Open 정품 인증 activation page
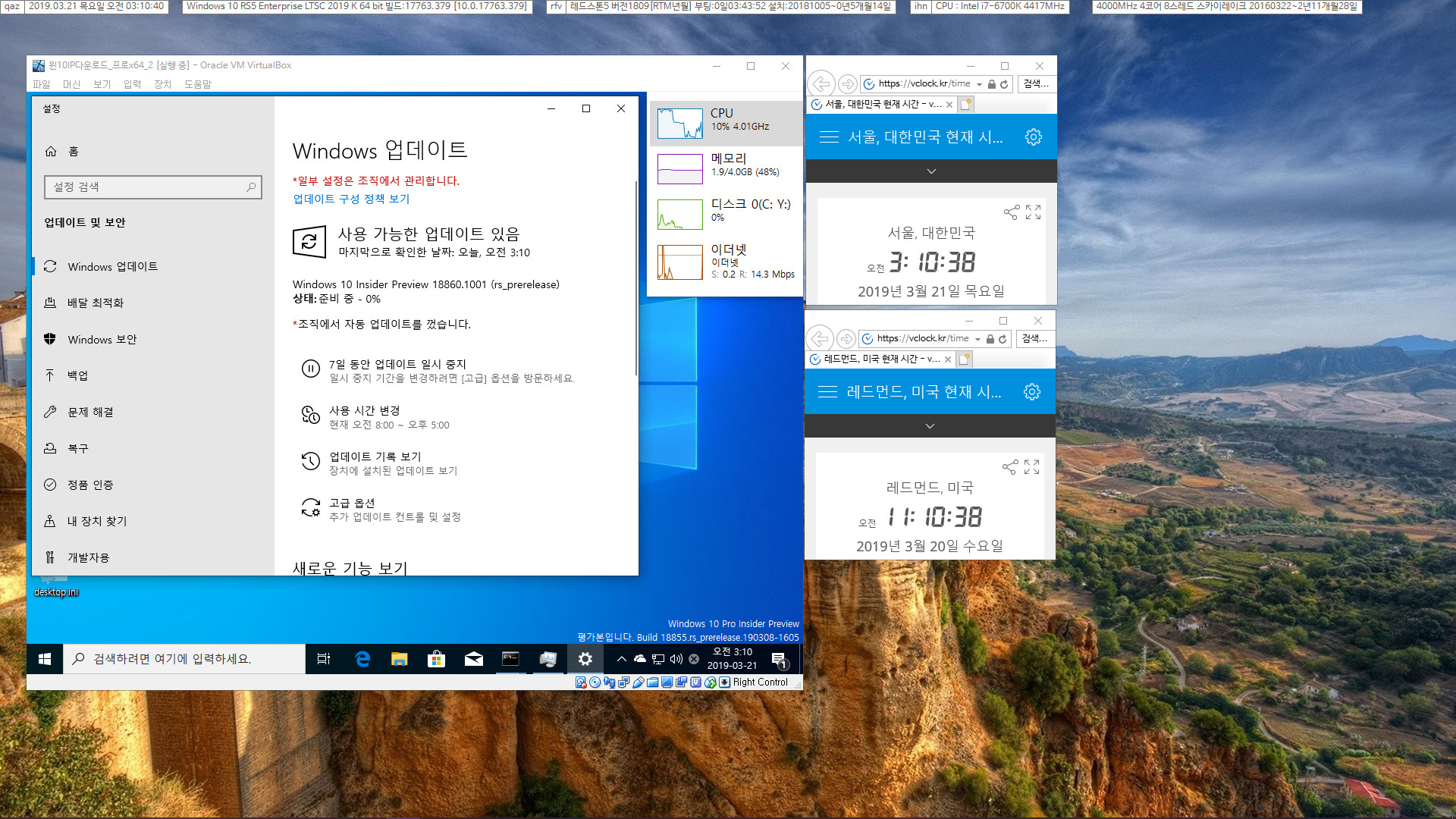This screenshot has width=1456, height=819. 90,485
